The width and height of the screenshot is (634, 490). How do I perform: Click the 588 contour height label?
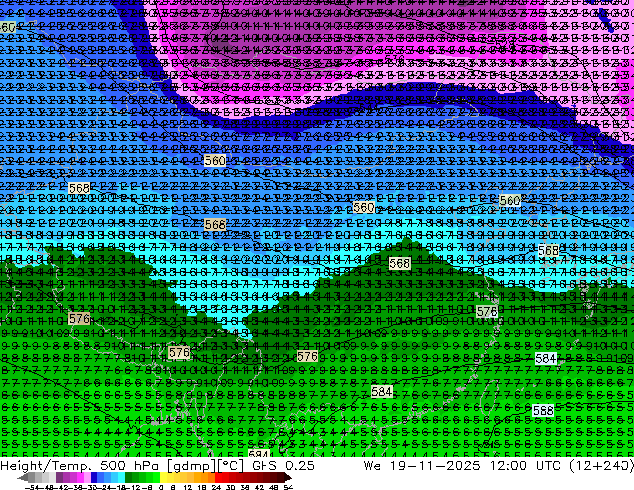[543, 410]
